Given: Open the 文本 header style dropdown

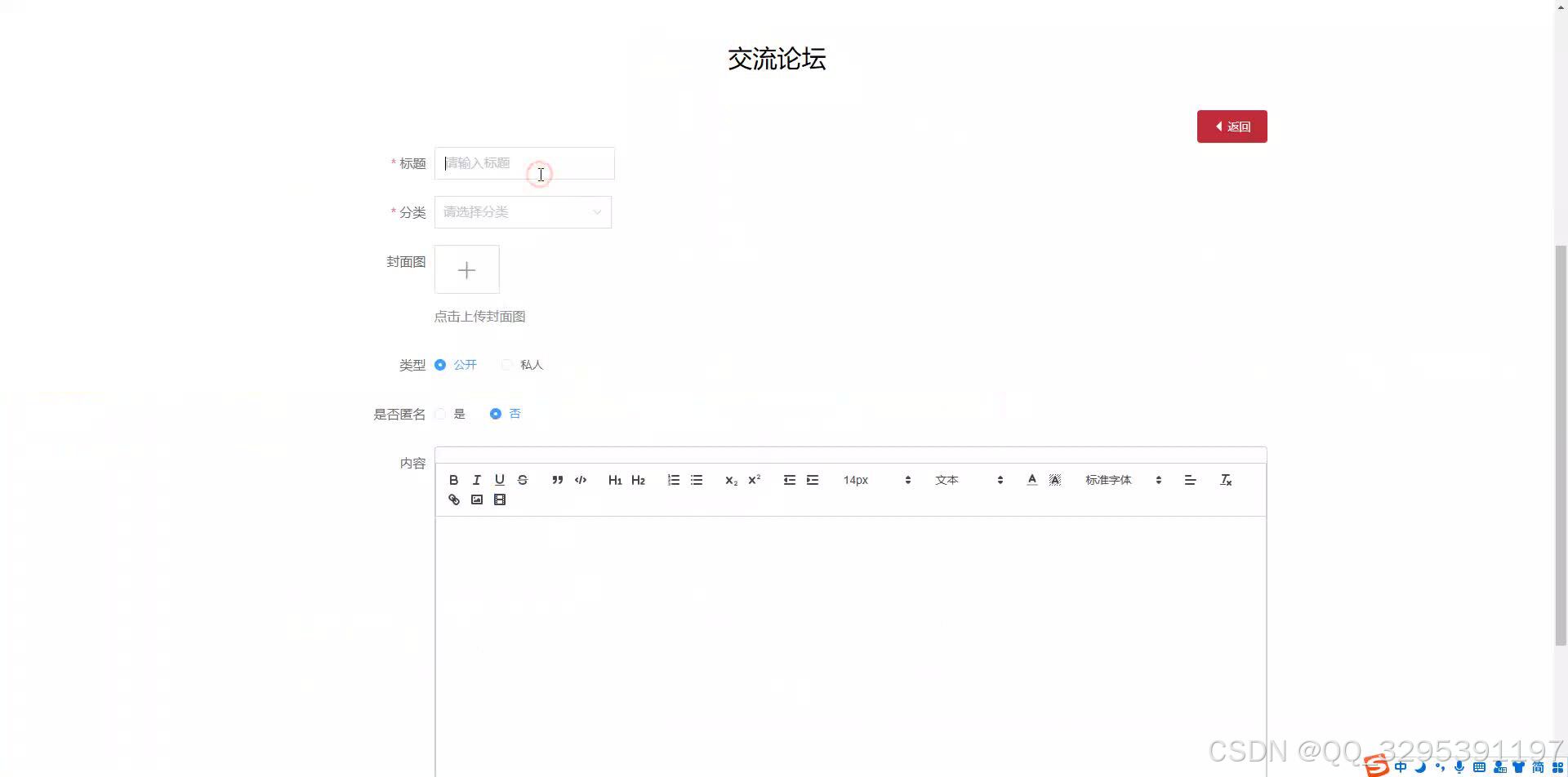Looking at the screenshot, I should click(969, 480).
